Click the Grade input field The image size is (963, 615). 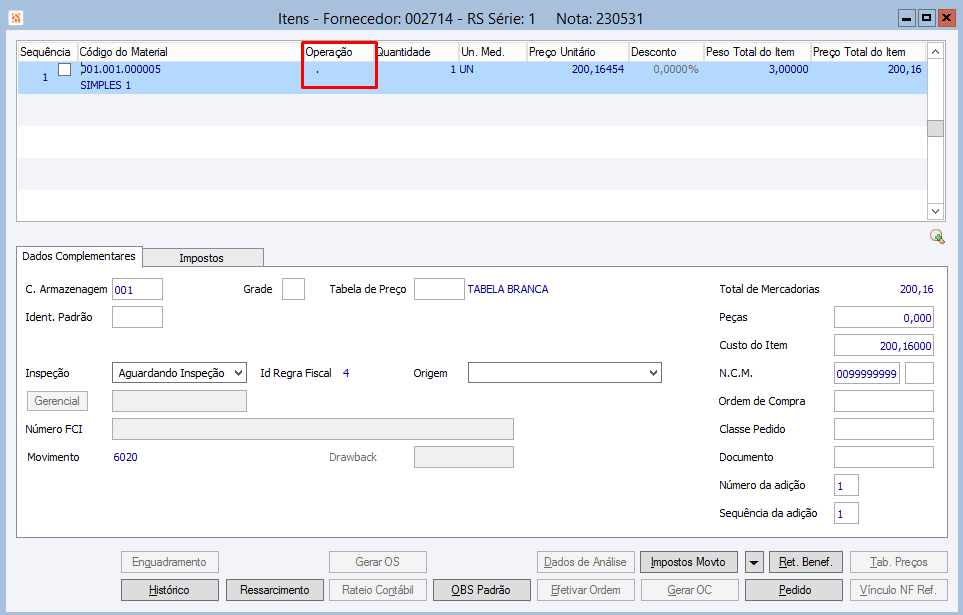[x=294, y=289]
